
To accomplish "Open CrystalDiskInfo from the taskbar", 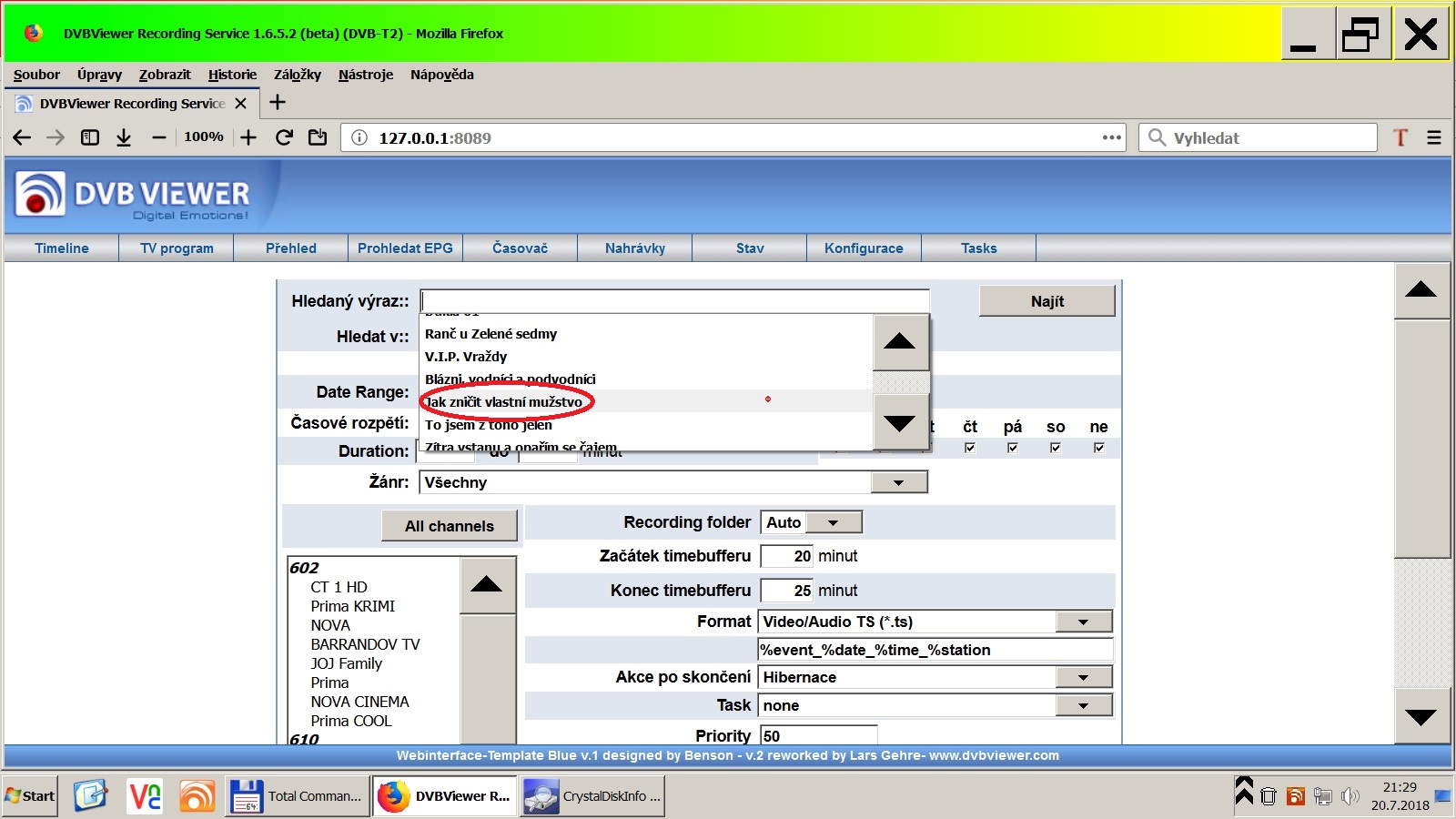I will click(592, 796).
